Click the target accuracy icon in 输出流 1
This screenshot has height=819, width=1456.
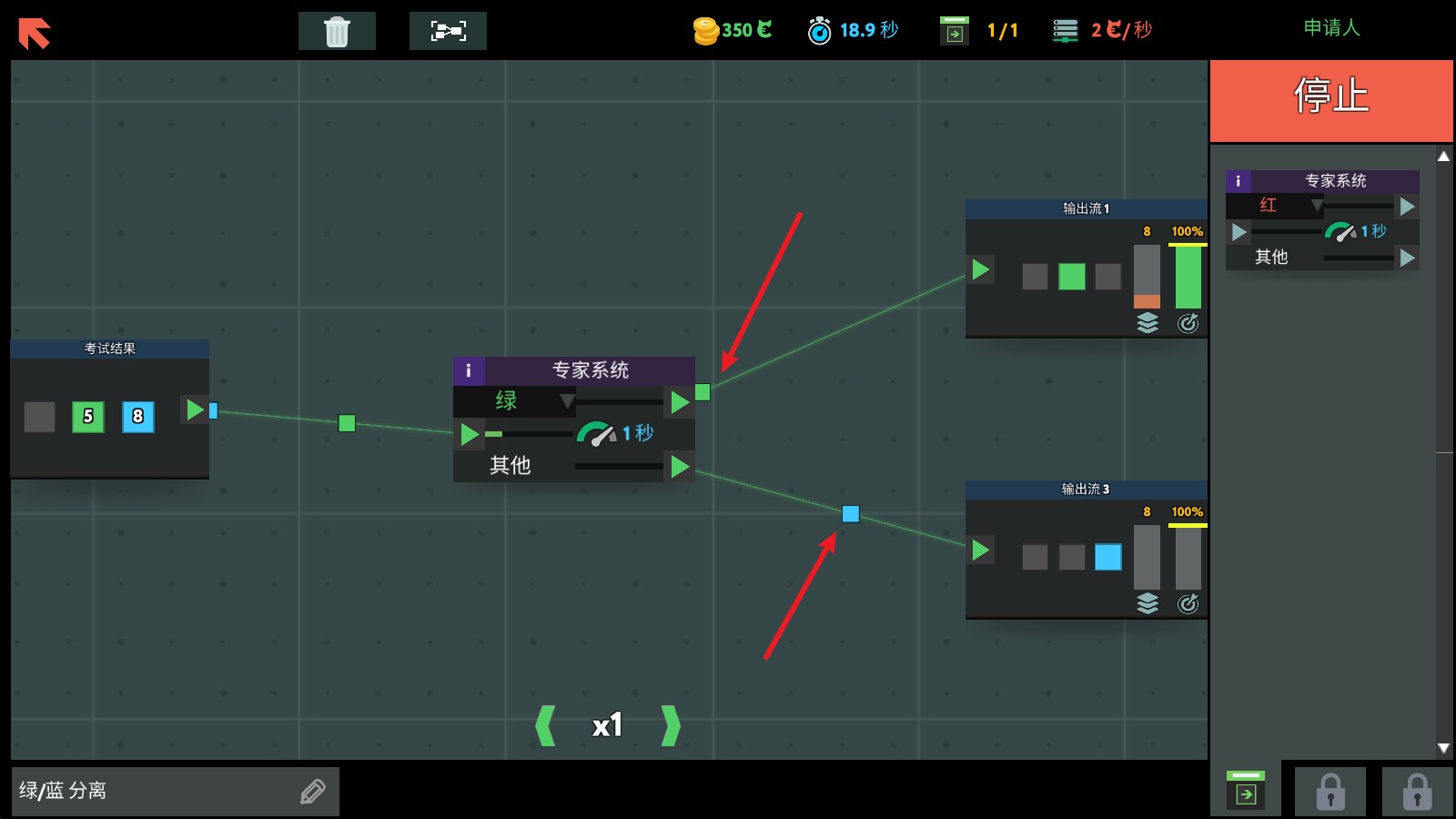click(1188, 323)
